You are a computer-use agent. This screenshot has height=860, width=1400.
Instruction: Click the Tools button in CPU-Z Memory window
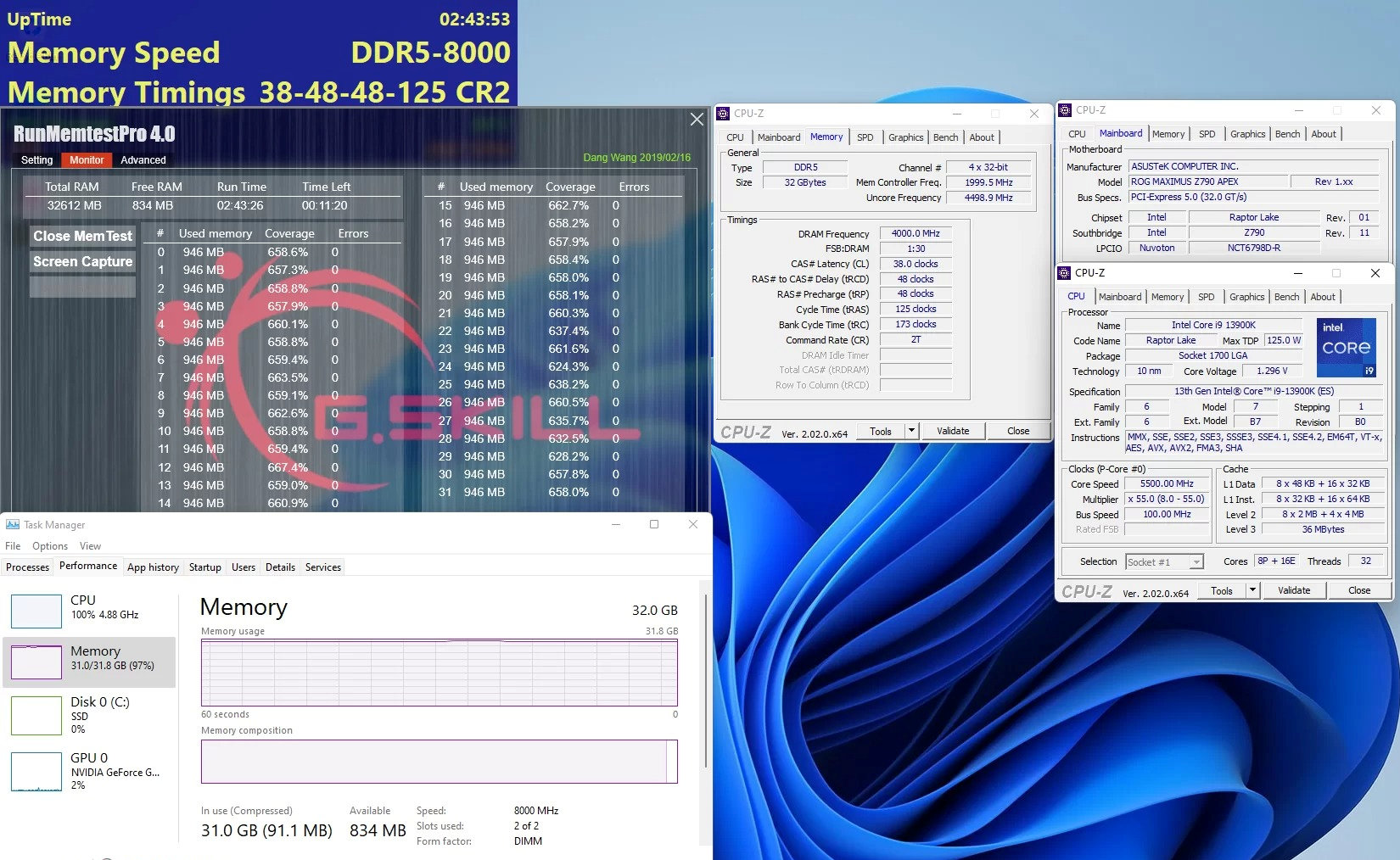click(881, 431)
